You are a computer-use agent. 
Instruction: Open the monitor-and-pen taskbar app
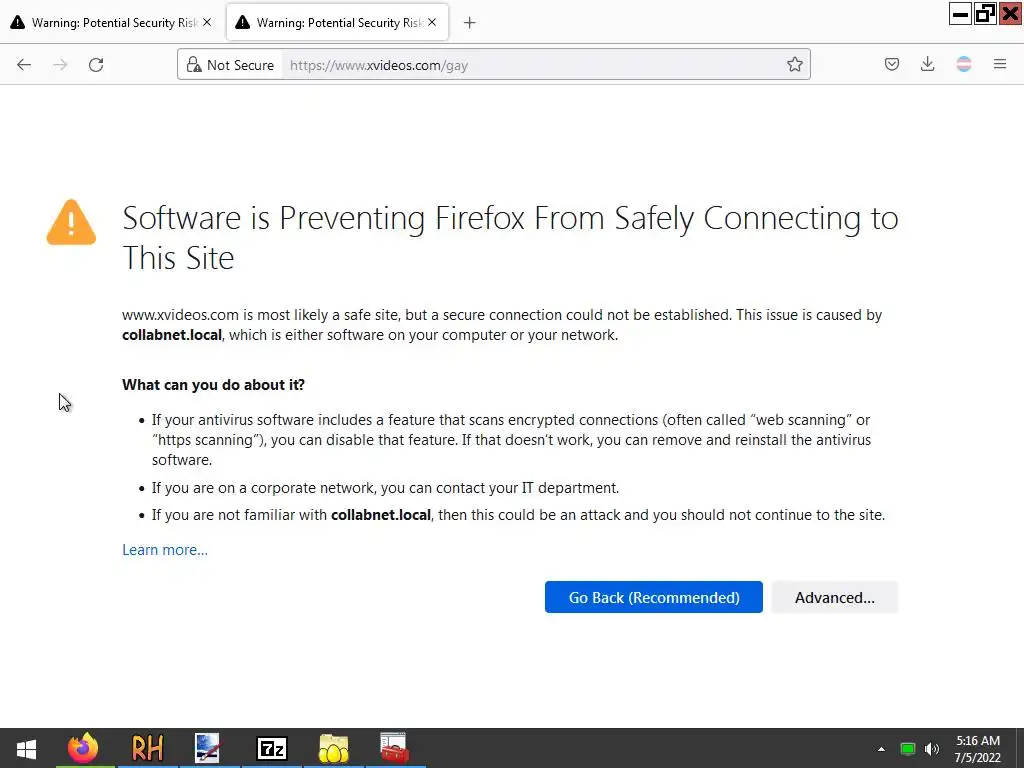pyautogui.click(x=208, y=748)
